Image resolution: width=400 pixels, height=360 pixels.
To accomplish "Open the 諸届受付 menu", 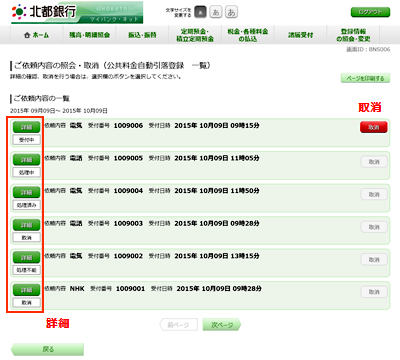I will (301, 35).
